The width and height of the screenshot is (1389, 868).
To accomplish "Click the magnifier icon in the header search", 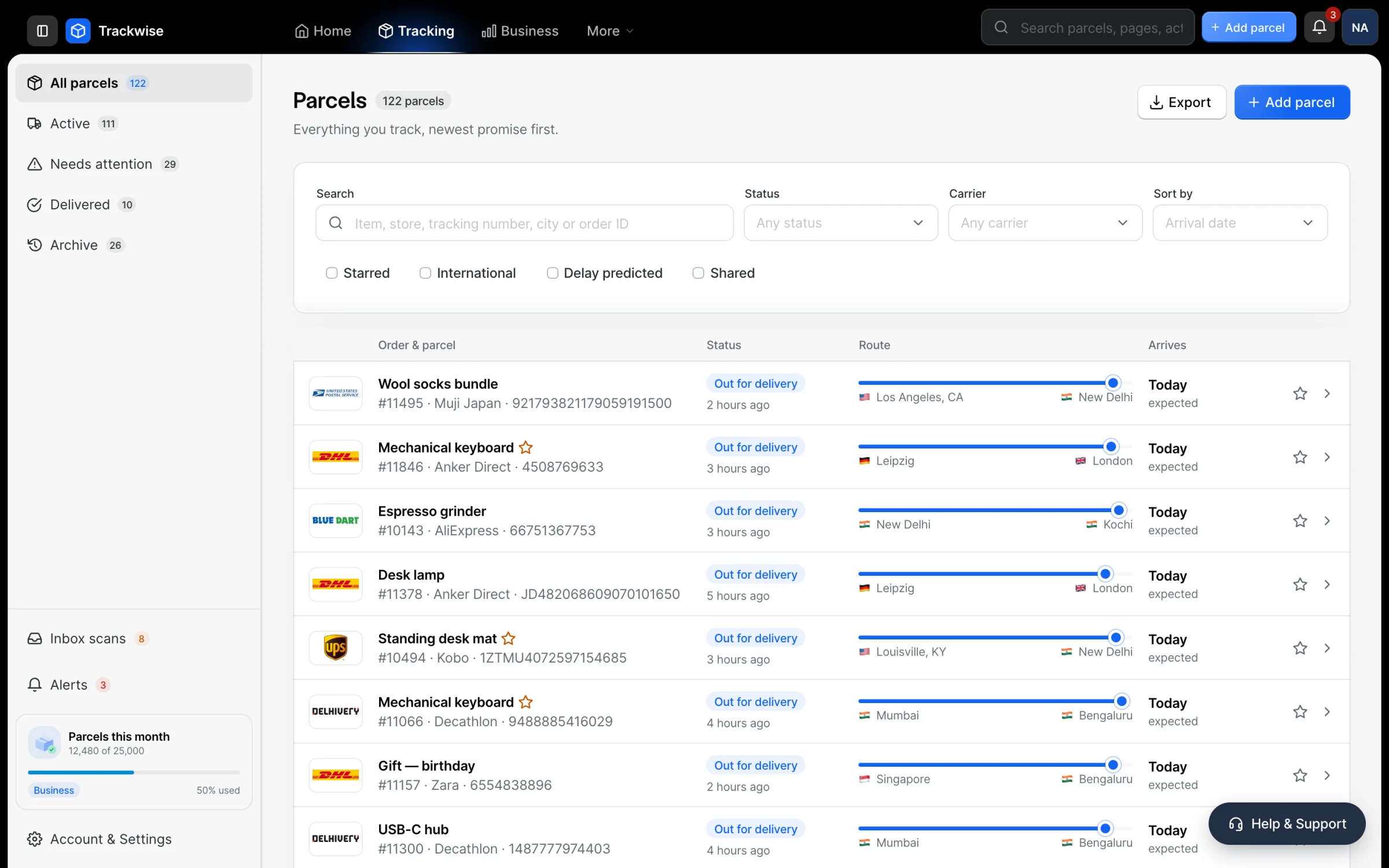I will (x=1001, y=27).
